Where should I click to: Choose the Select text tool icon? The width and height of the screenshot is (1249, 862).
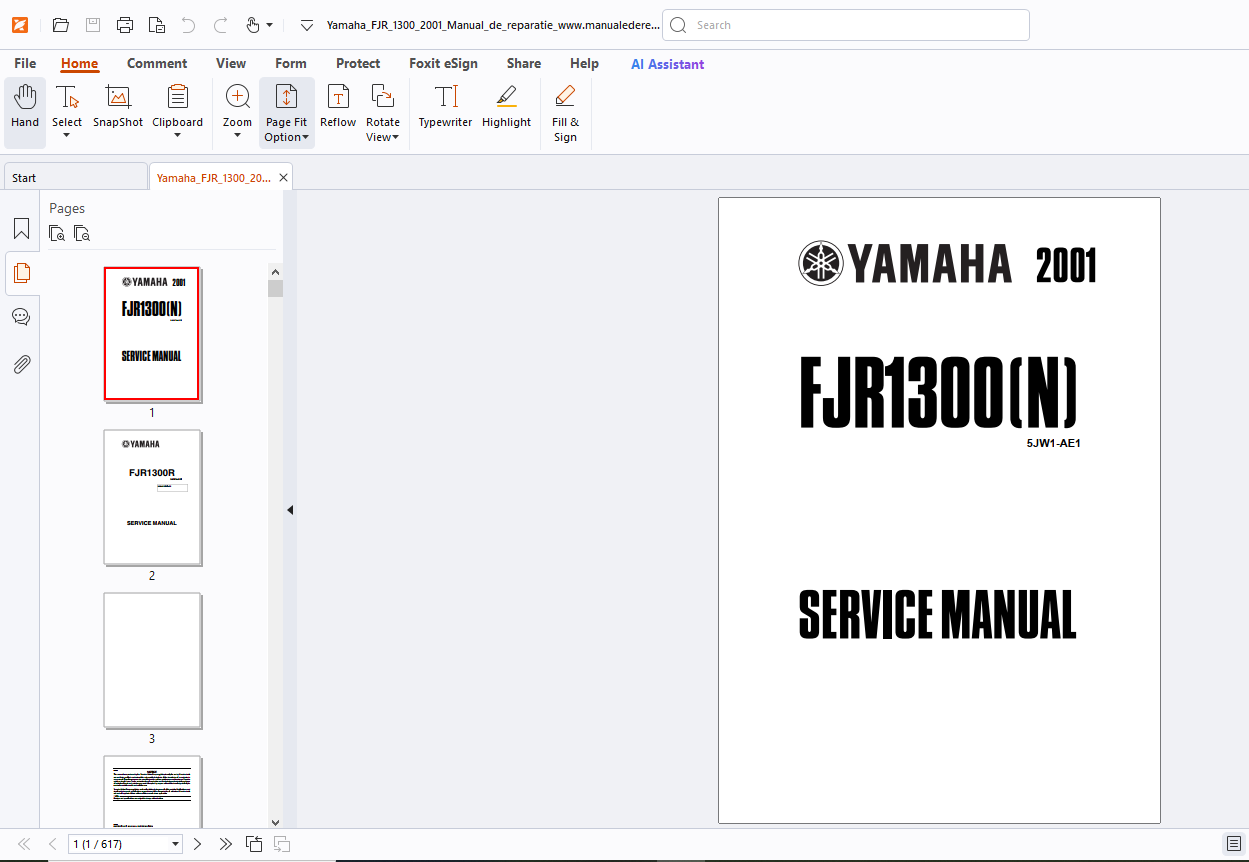(67, 98)
